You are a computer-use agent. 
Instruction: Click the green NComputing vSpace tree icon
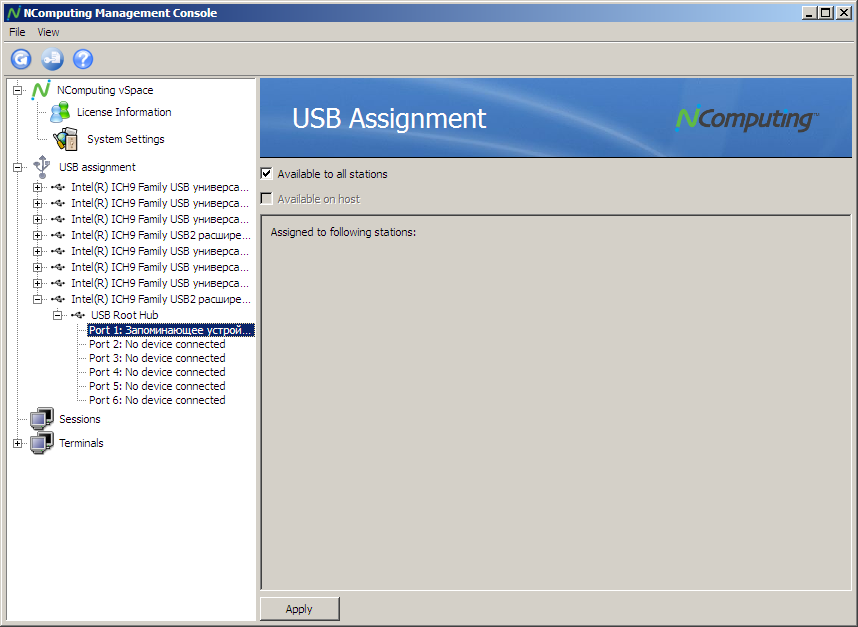pos(41,90)
